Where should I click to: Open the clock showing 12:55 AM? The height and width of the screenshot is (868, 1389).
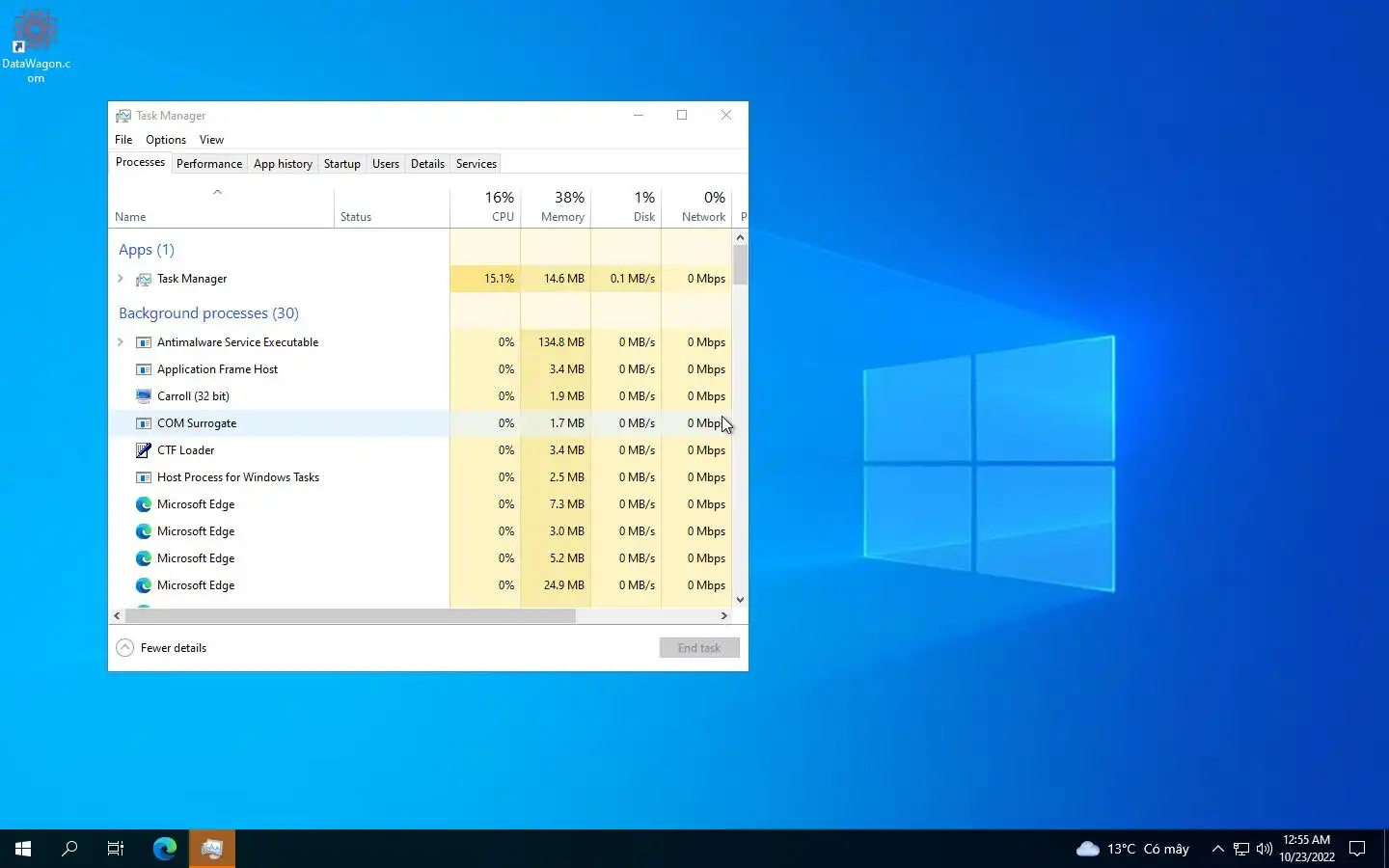(1307, 849)
